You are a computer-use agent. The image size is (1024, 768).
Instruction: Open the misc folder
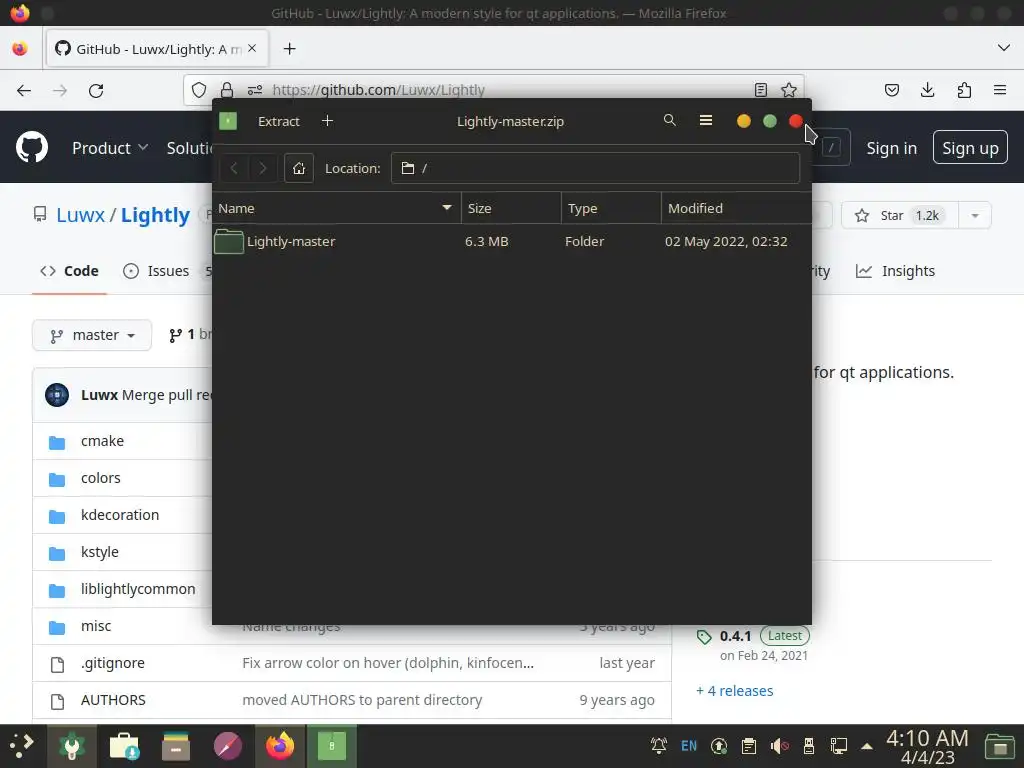click(96, 626)
